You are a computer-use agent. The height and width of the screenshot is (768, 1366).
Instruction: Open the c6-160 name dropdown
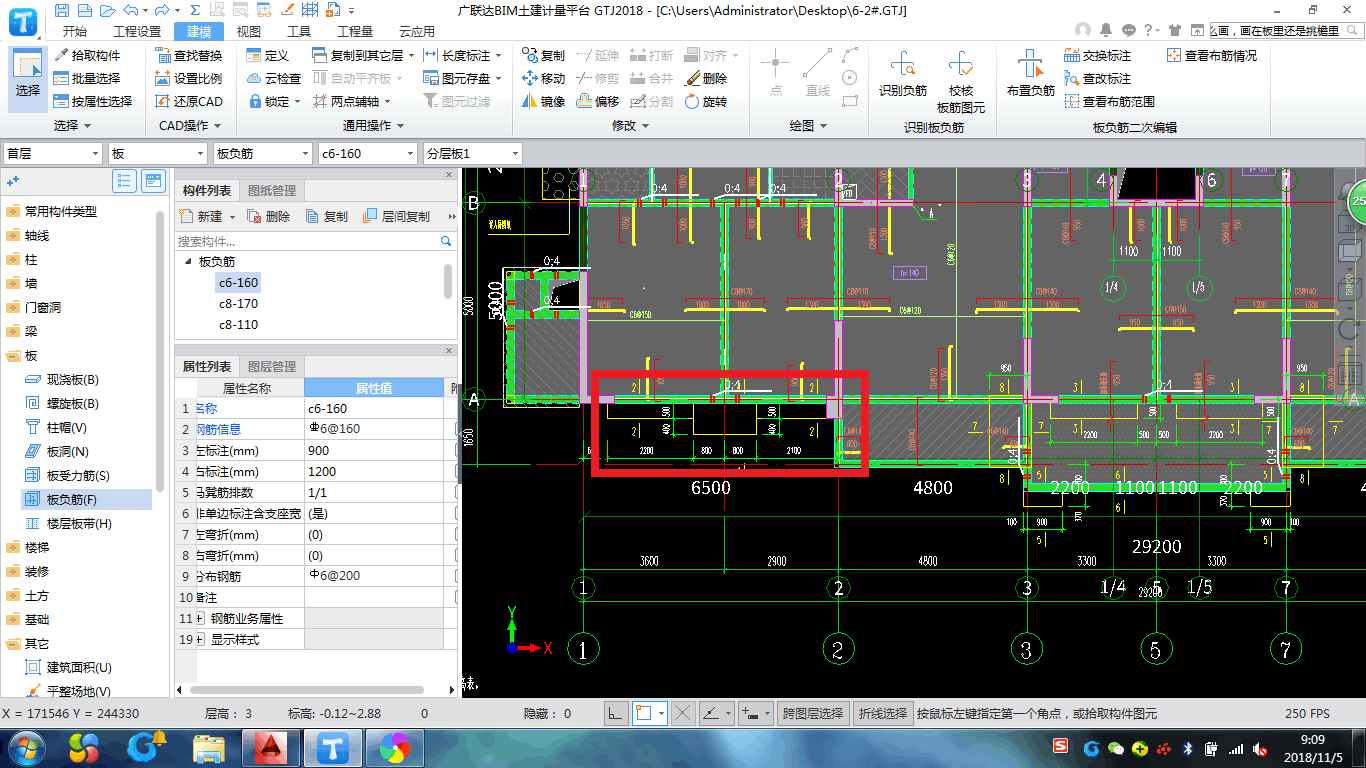(x=367, y=153)
